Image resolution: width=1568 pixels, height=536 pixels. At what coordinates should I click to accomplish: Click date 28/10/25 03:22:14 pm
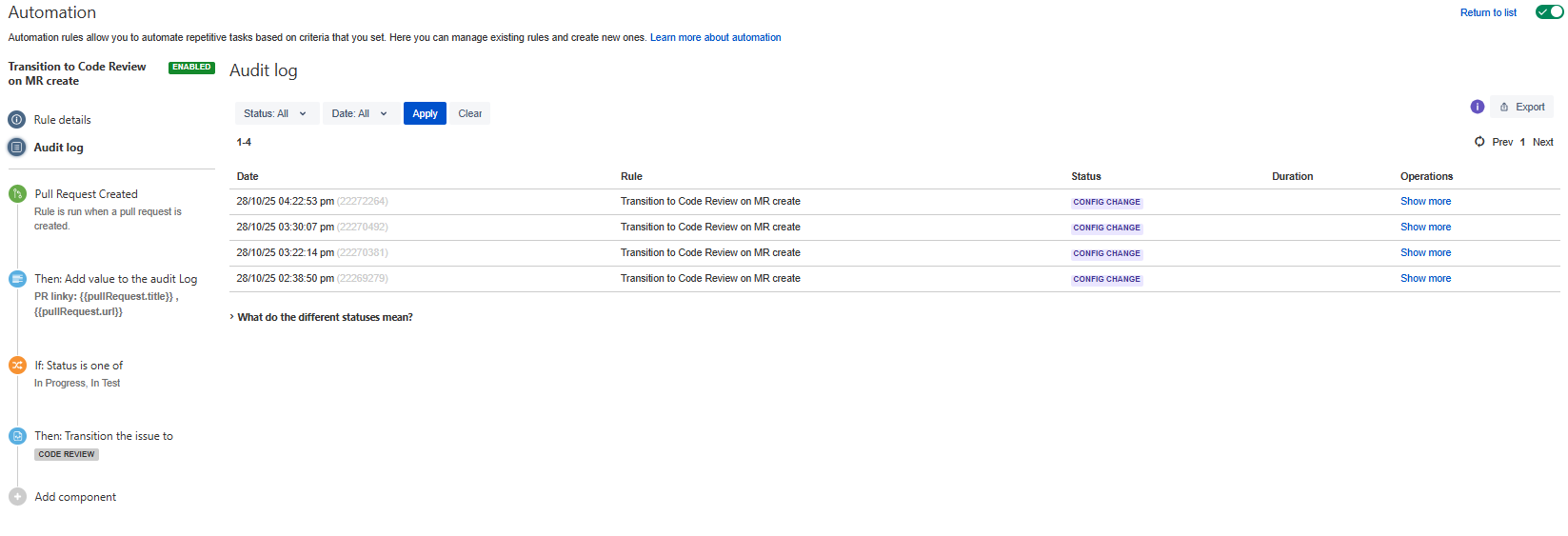(285, 252)
